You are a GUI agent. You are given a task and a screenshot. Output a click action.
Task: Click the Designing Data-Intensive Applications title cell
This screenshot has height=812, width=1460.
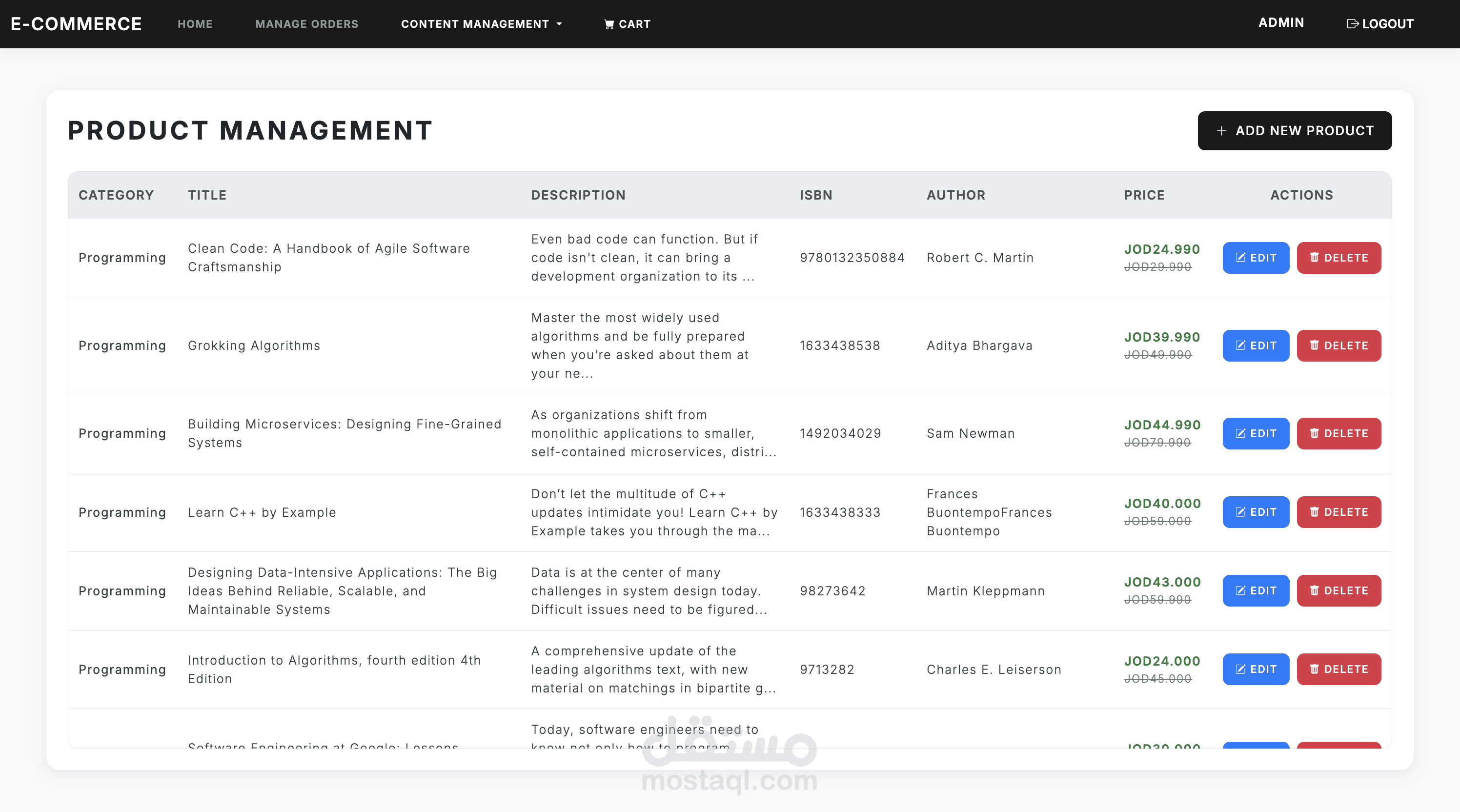click(x=343, y=591)
